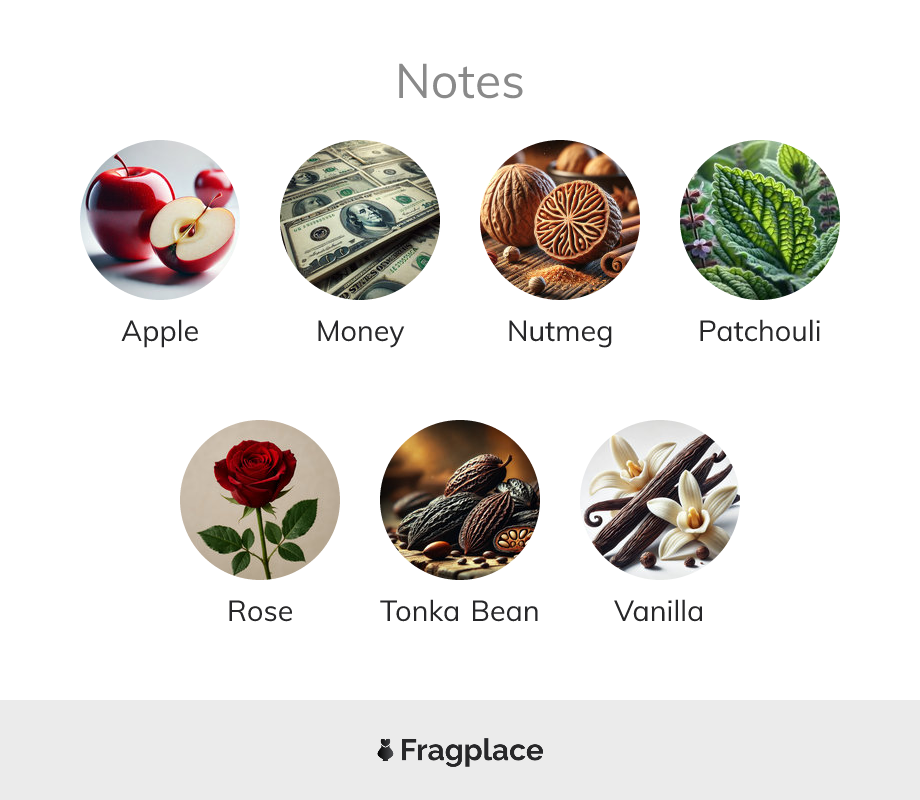Click the Fragplace perfume bottle icon
920x800 pixels.
[385, 750]
